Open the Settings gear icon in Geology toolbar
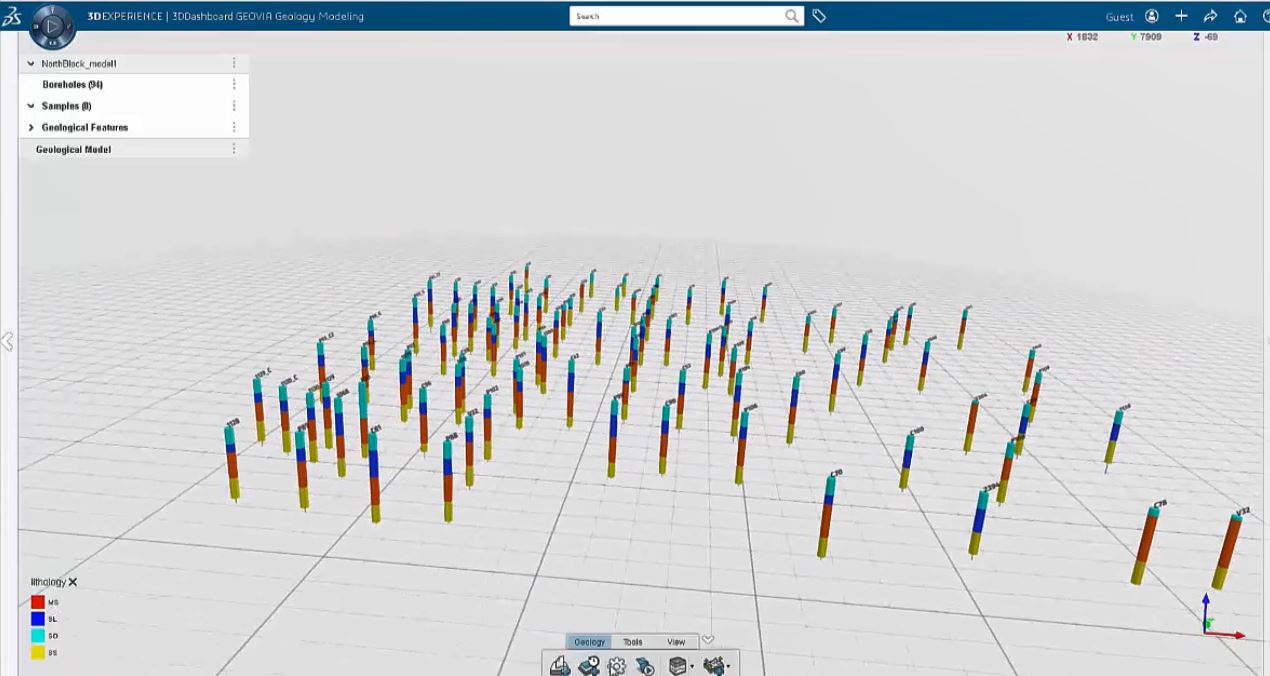 click(617, 666)
